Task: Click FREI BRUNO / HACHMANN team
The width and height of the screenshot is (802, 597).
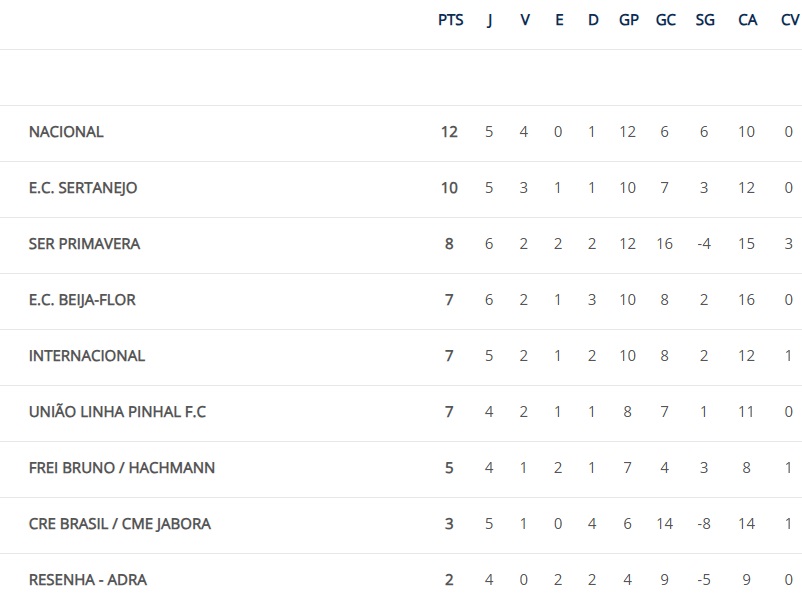Action: coord(122,468)
